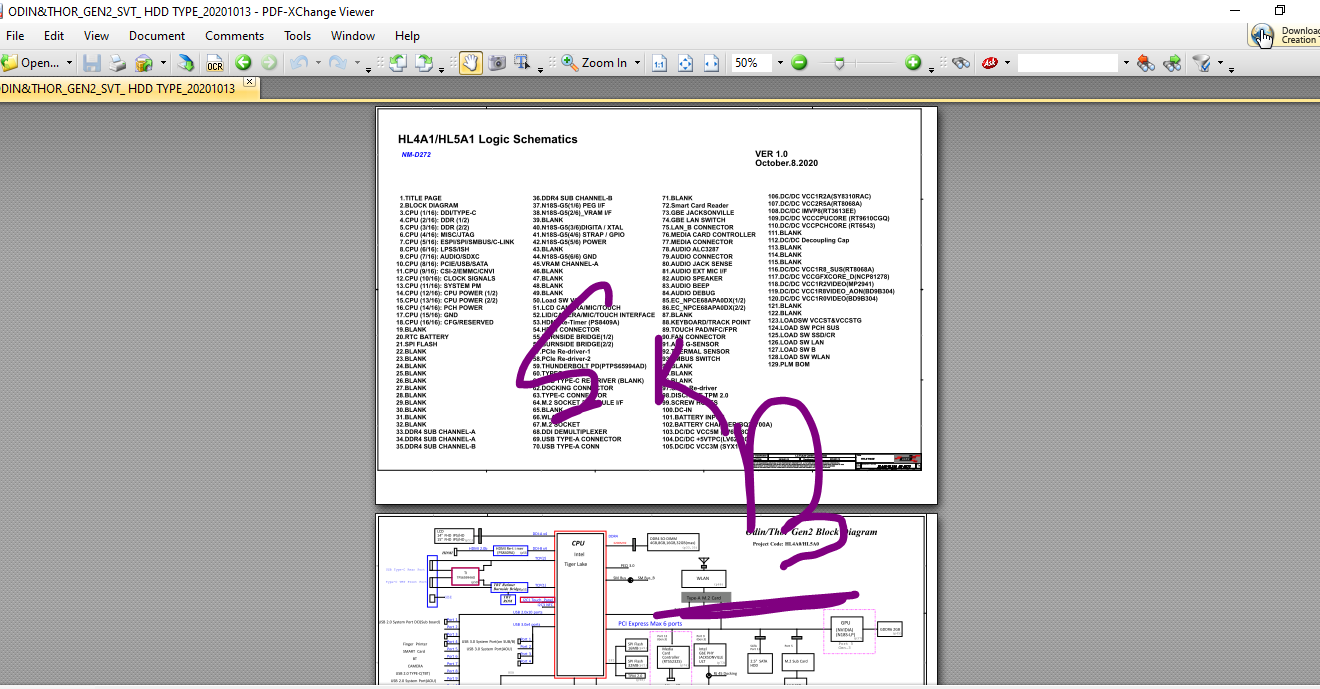
Task: Expand the Open button dropdown arrow
Action: pos(69,63)
